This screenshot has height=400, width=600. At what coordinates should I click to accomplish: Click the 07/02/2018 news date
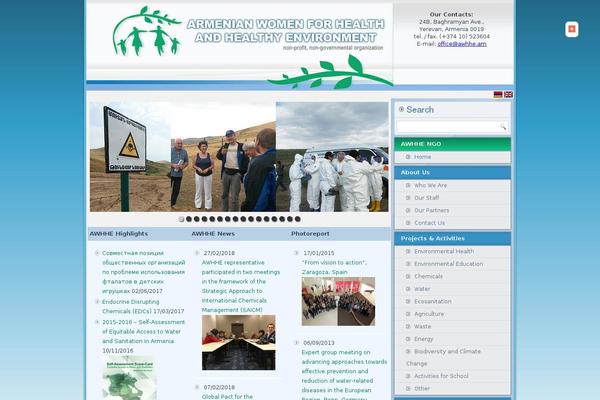tap(219, 387)
